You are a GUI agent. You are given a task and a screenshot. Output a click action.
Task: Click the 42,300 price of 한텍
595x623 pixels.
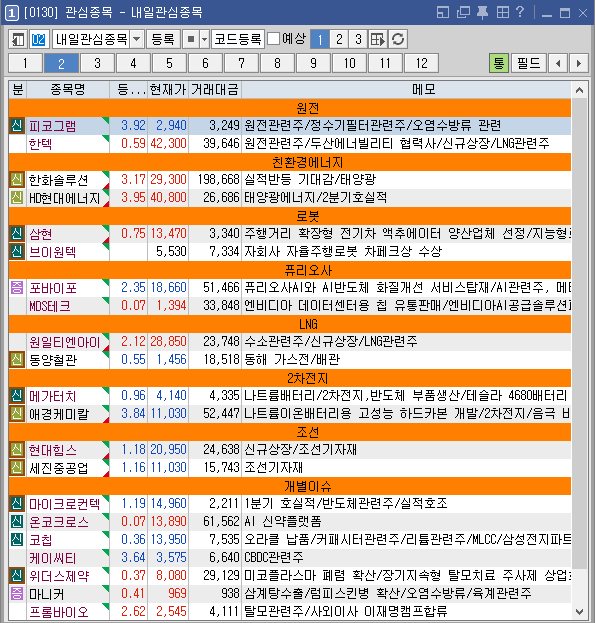click(168, 143)
